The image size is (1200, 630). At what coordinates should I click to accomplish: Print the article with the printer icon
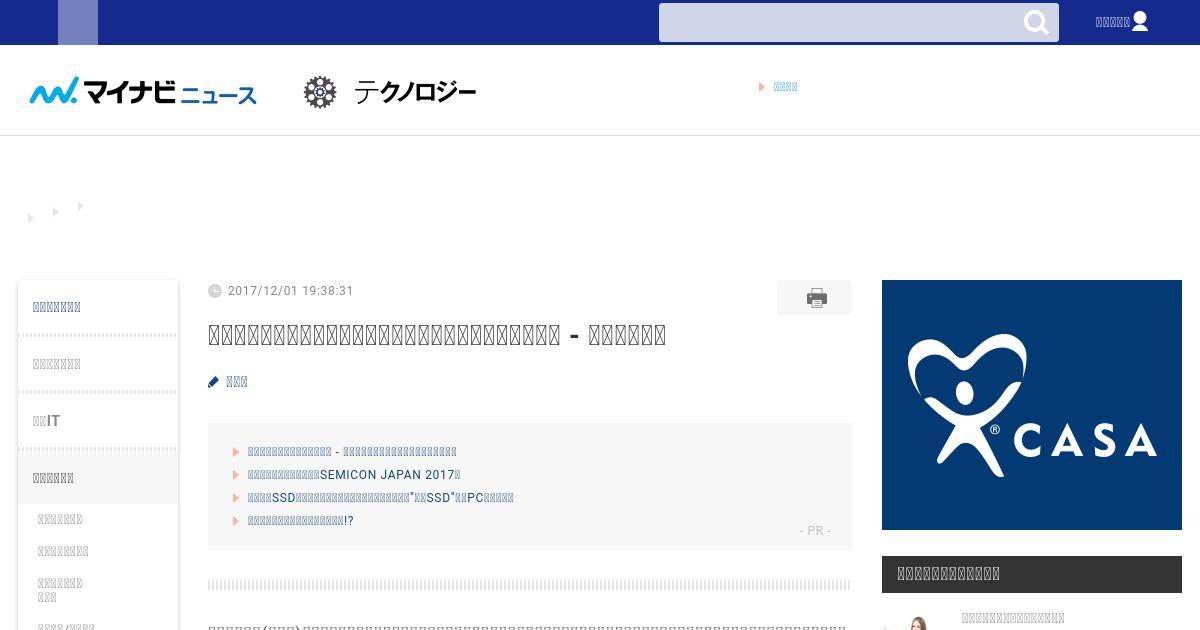tap(815, 298)
